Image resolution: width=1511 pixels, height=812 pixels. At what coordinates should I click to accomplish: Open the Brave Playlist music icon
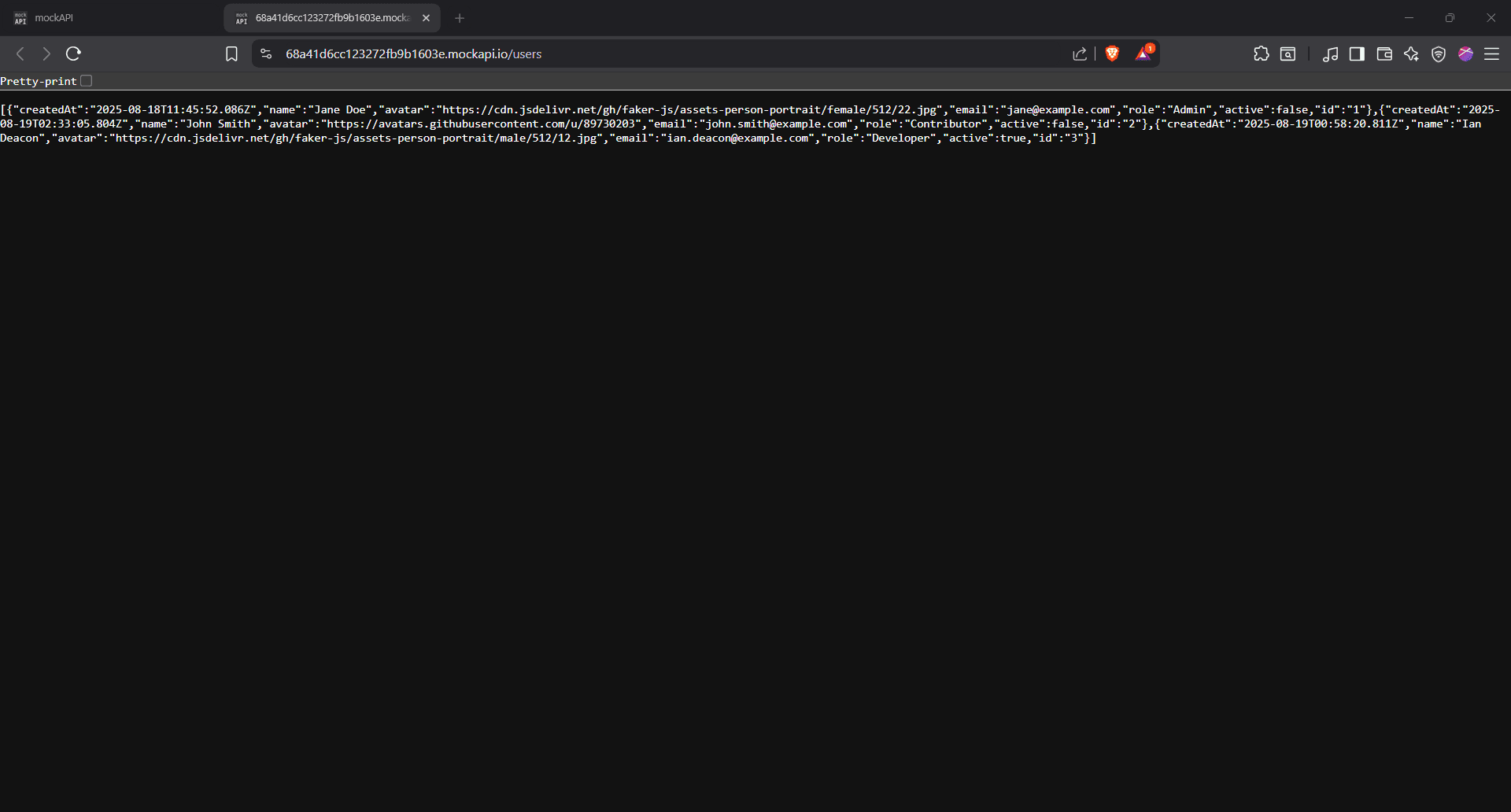click(1330, 54)
